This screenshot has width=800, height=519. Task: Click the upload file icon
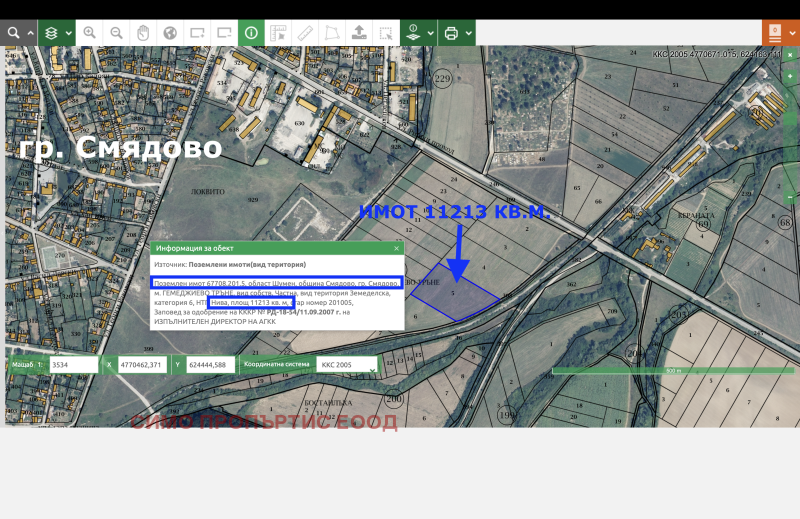(359, 33)
